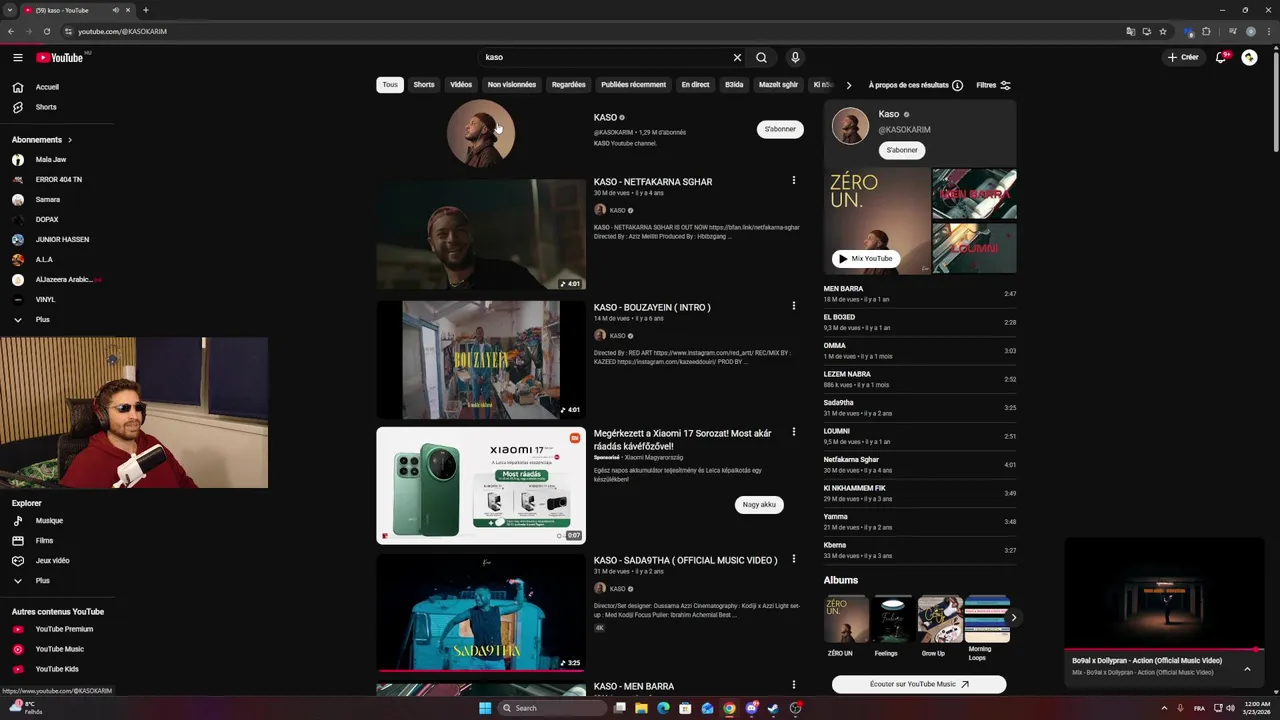
Task: Open YouTube Premium link
Action: pos(57,629)
